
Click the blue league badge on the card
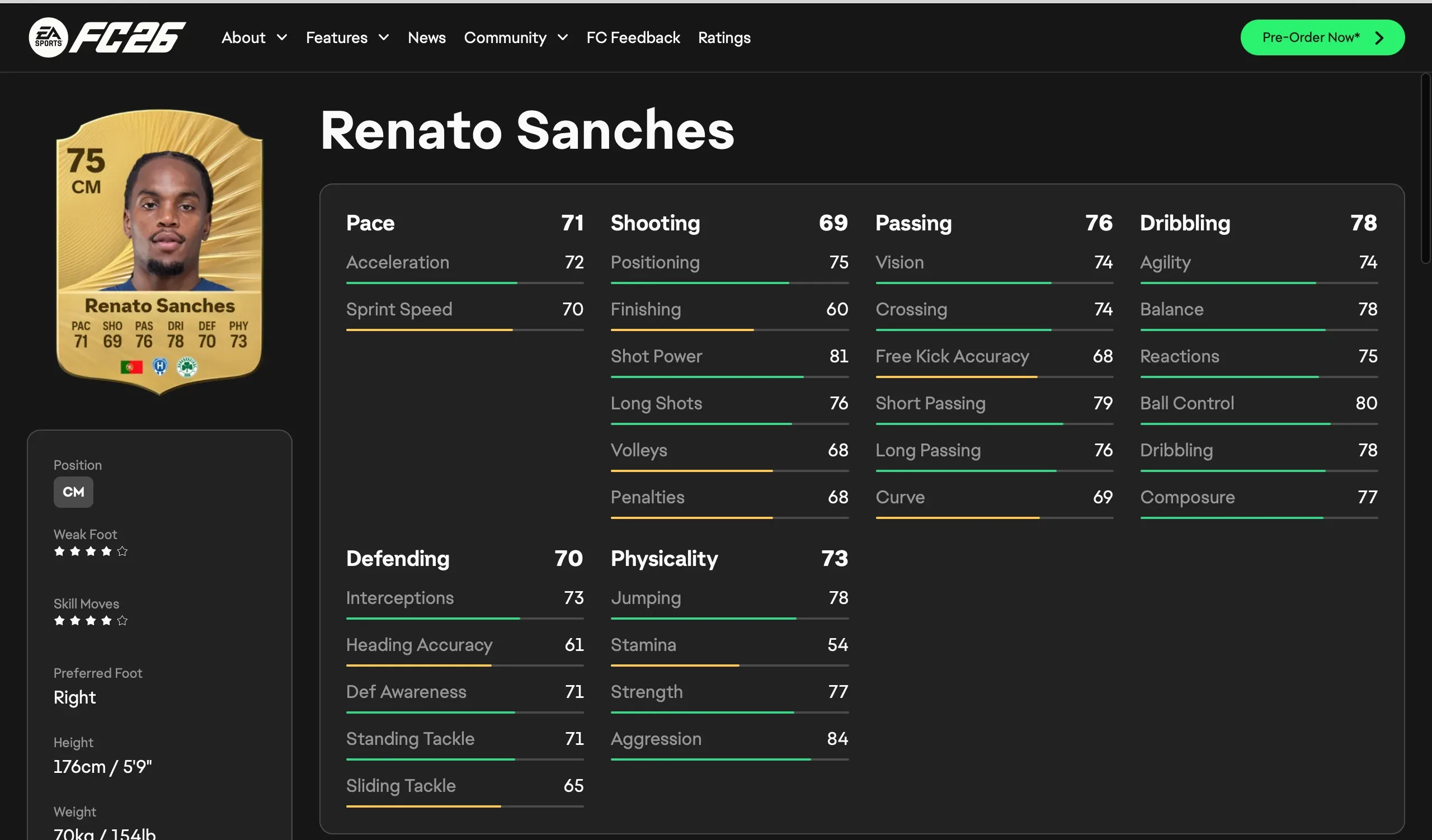coord(160,367)
